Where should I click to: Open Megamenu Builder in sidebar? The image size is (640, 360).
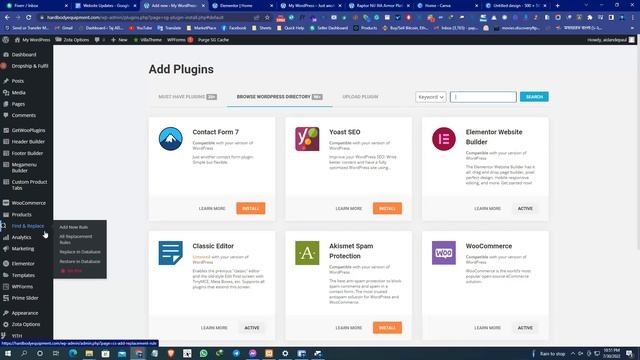pos(24,167)
